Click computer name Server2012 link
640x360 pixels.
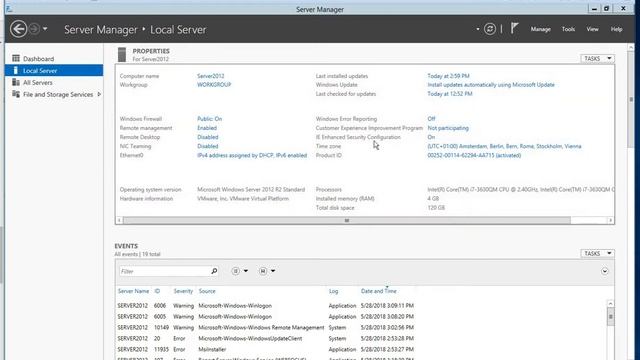[211, 76]
